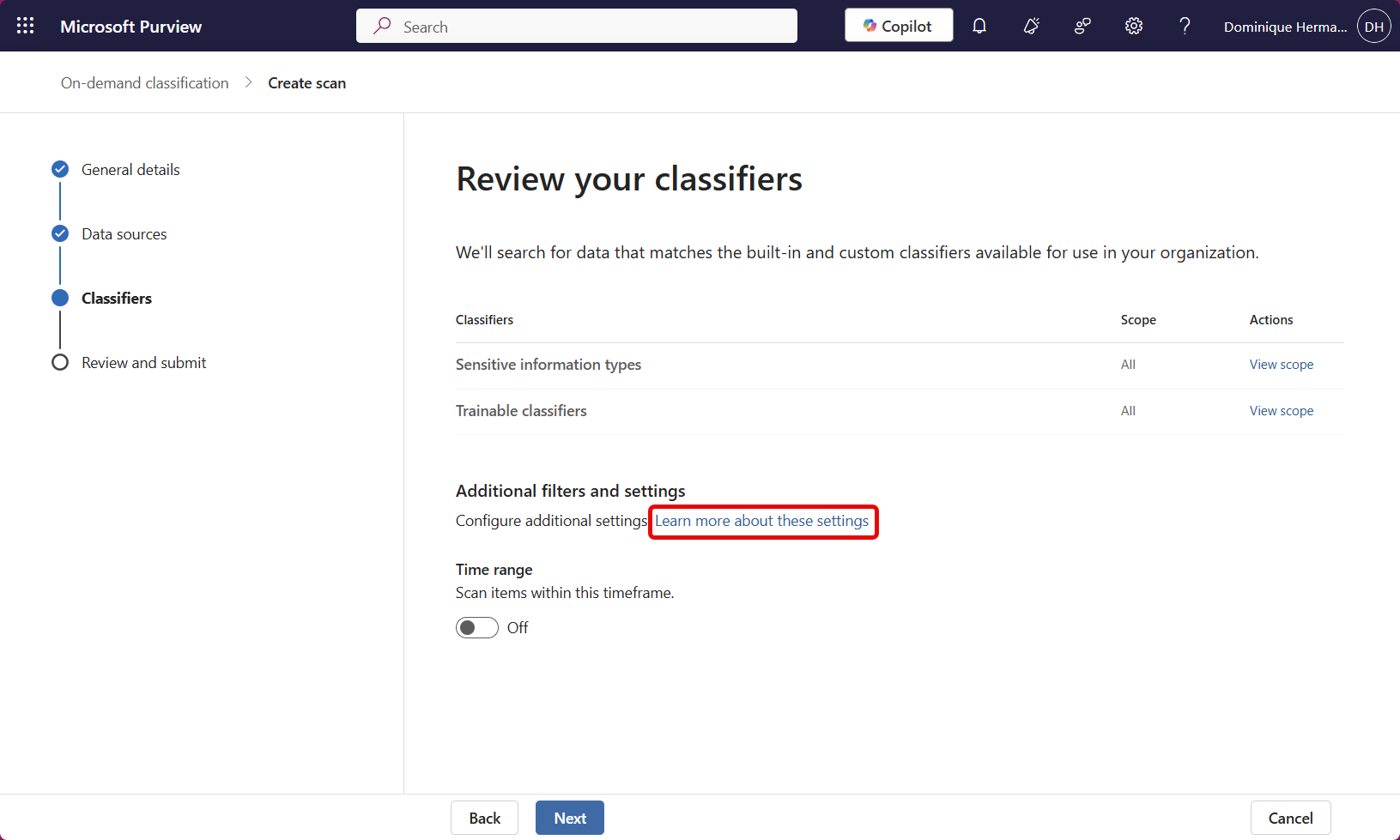Open Purview settings gear
The width and height of the screenshot is (1400, 840).
coord(1133,26)
